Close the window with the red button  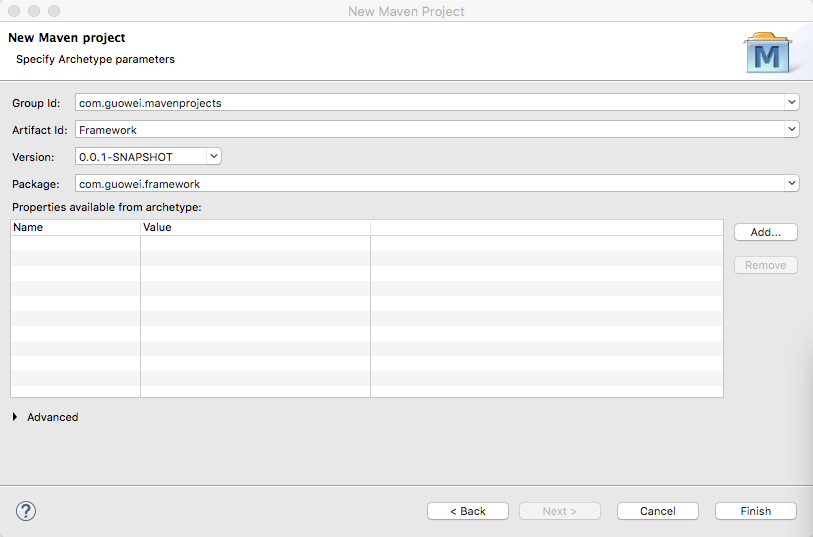click(14, 11)
